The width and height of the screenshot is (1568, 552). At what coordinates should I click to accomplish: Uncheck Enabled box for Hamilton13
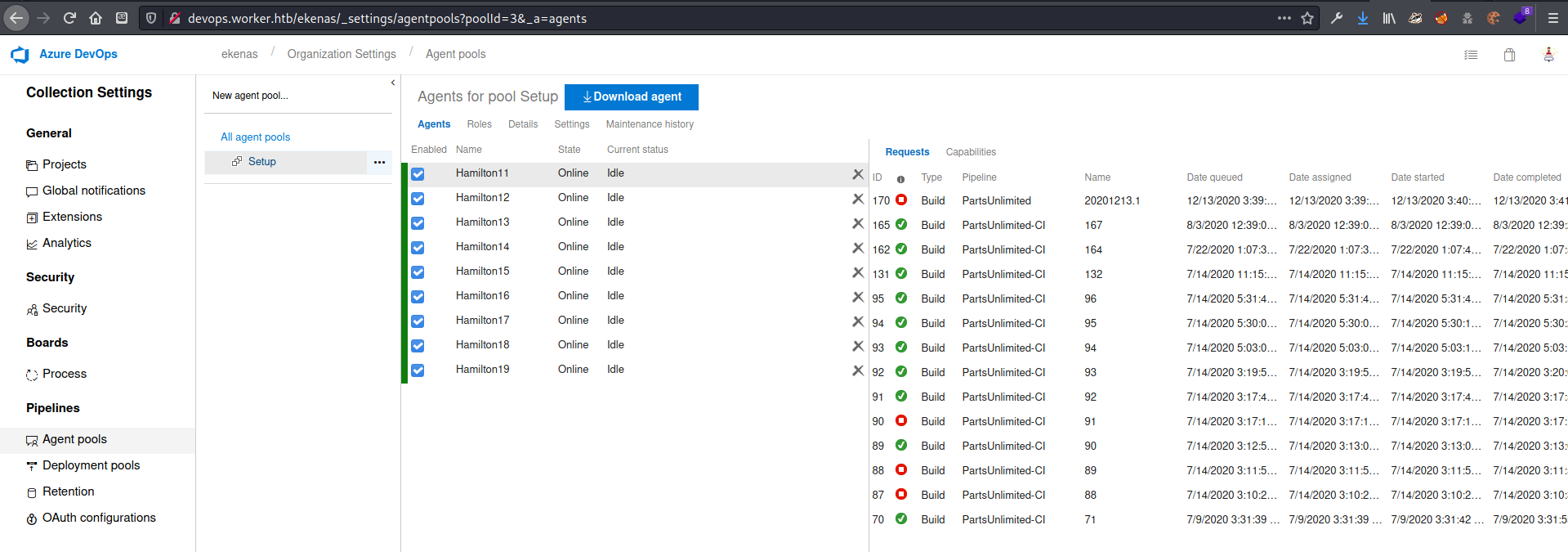[418, 222]
